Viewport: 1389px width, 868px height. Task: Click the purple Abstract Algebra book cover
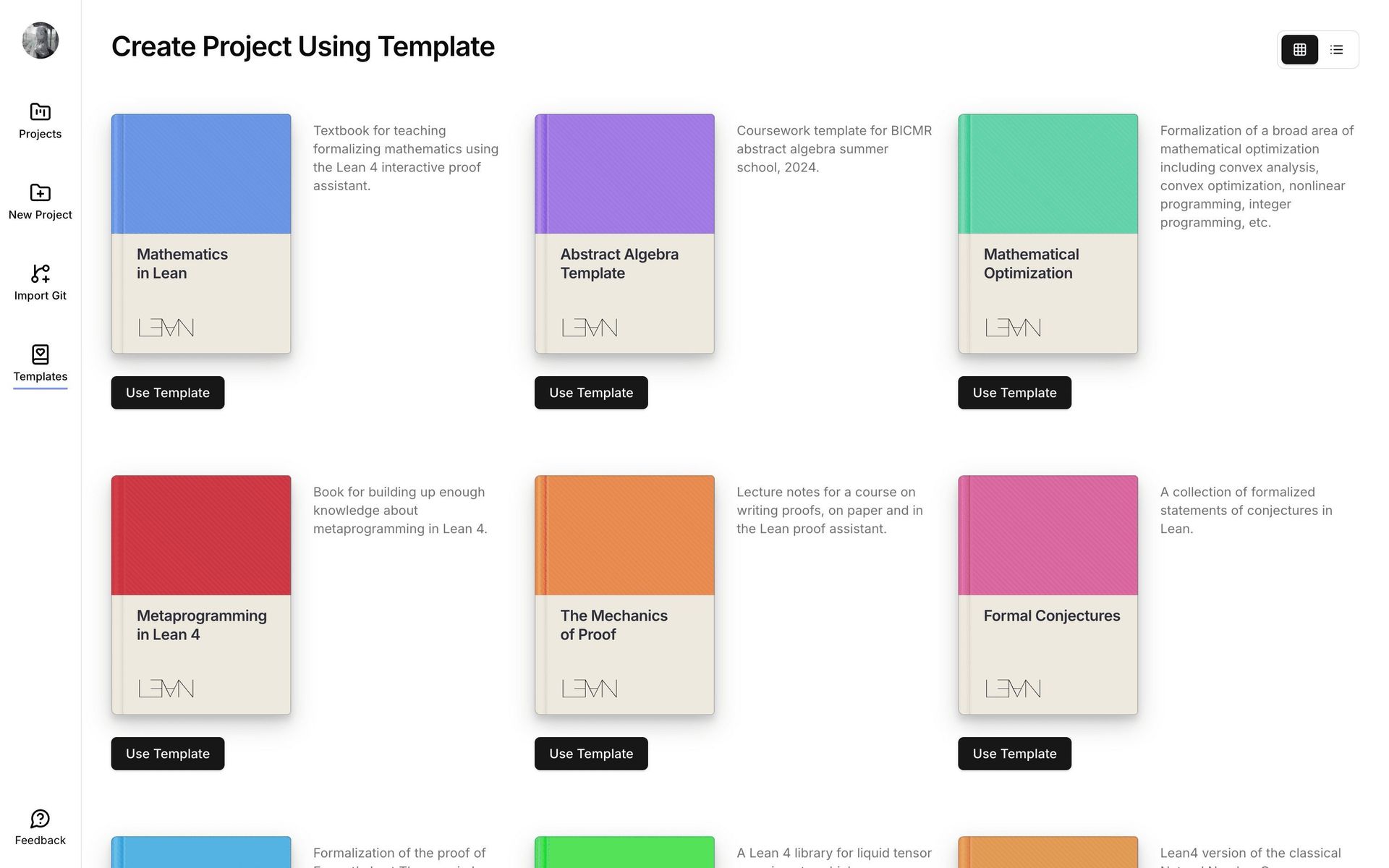(x=624, y=234)
